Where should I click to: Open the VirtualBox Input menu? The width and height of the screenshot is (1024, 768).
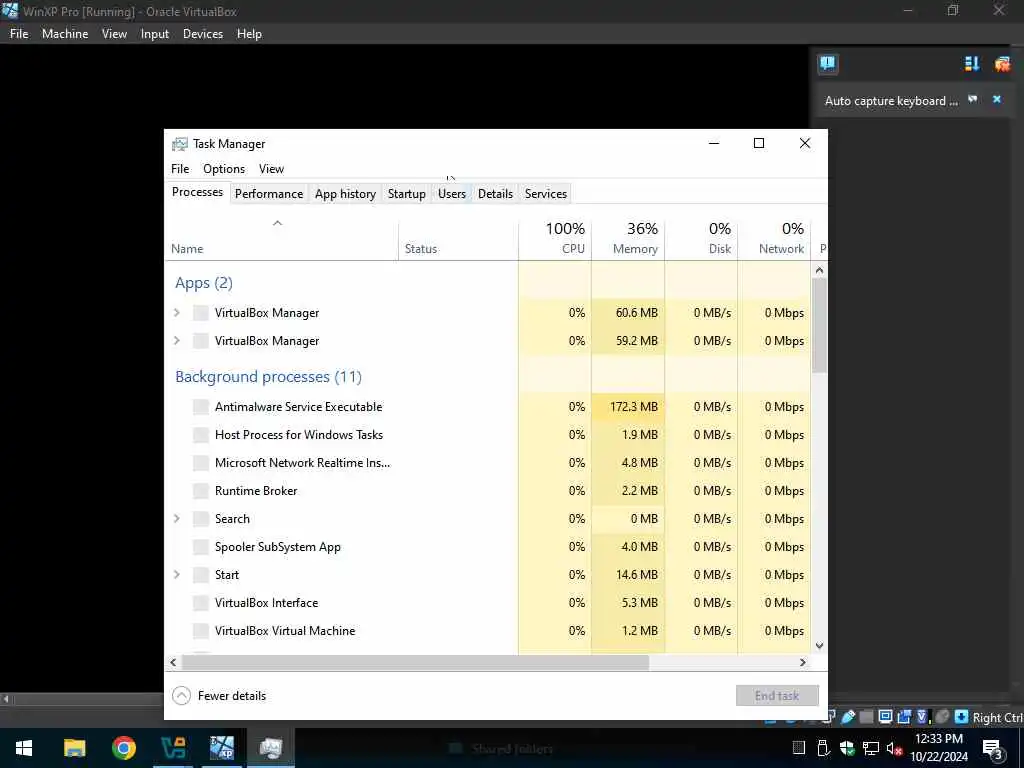click(x=155, y=34)
